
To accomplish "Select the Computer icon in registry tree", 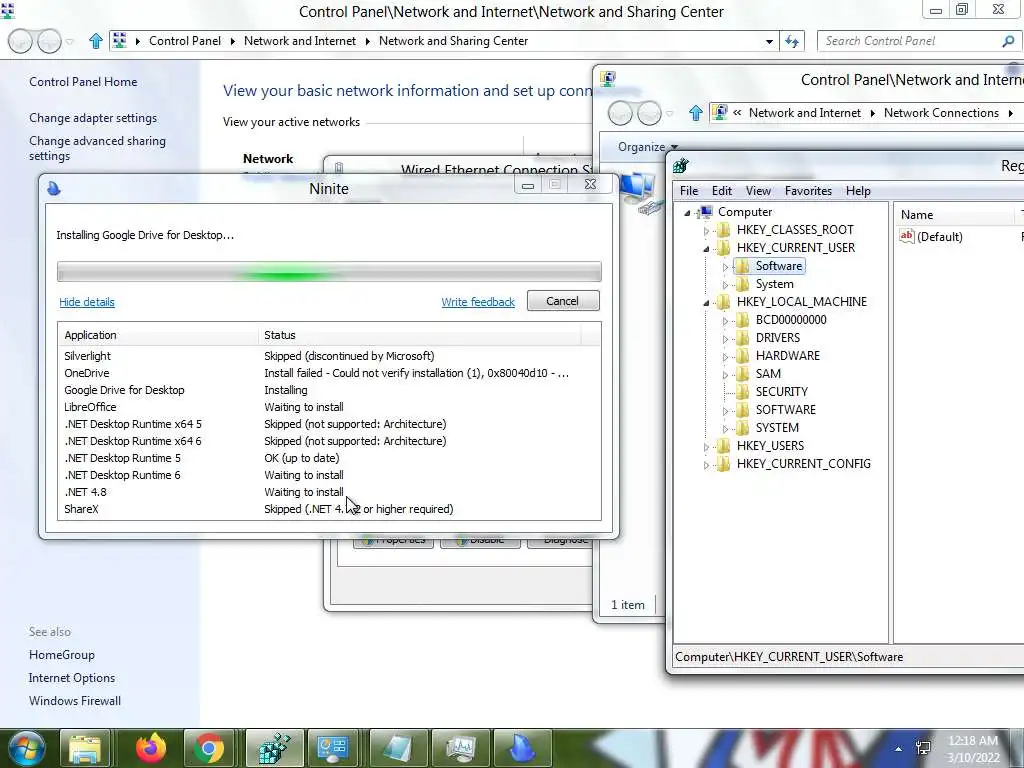I will pos(705,212).
